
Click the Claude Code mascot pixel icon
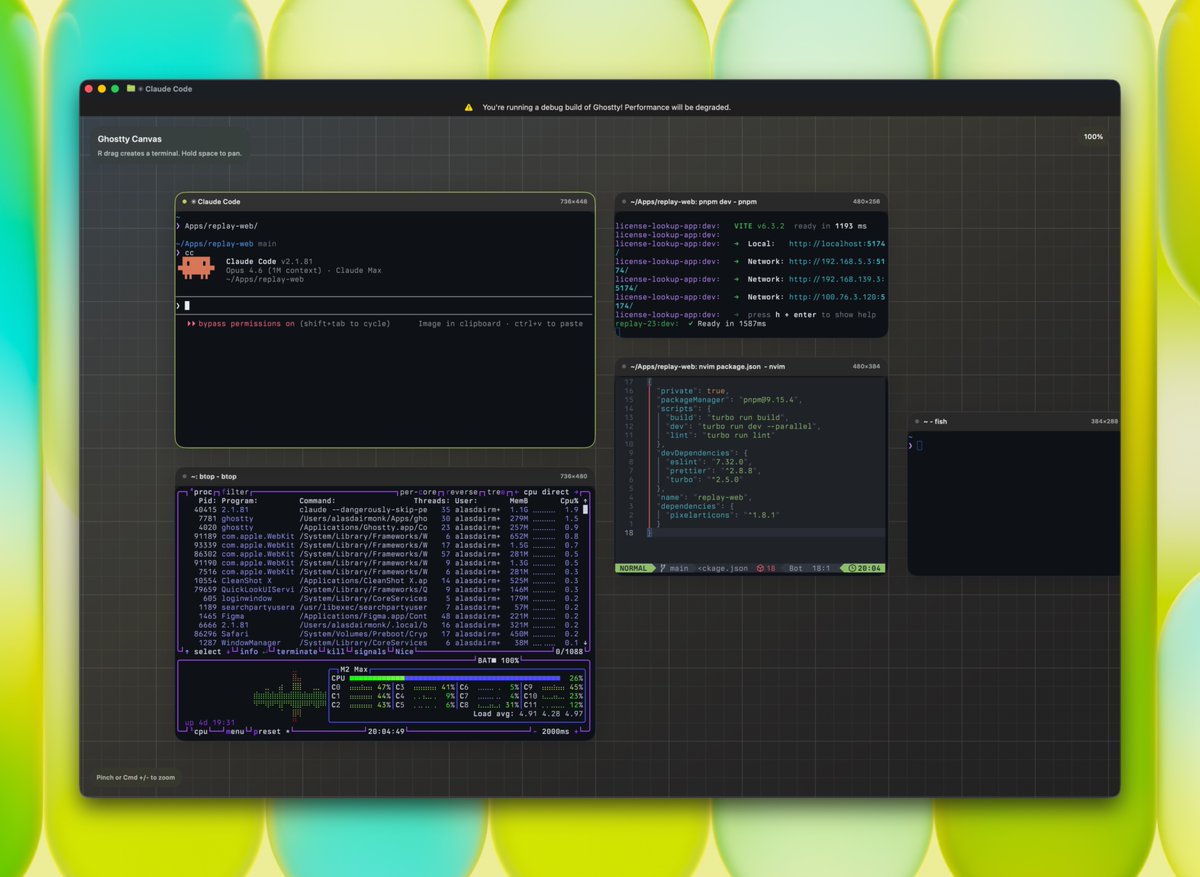[x=197, y=266]
